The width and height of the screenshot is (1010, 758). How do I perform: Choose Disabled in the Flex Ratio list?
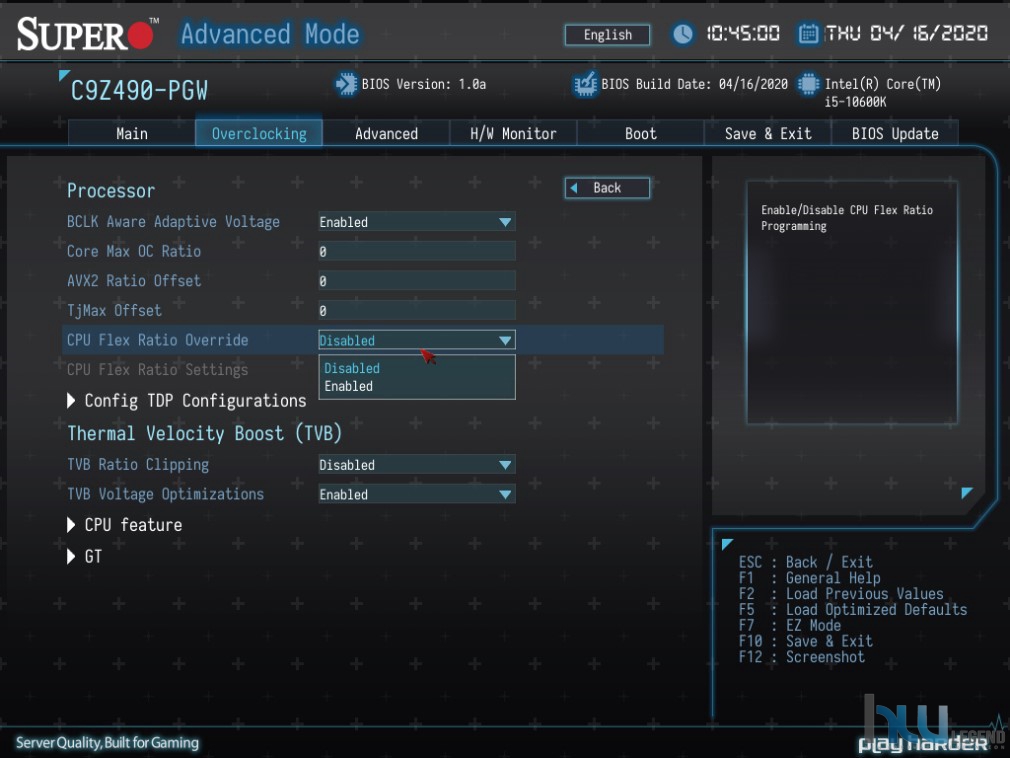352,368
